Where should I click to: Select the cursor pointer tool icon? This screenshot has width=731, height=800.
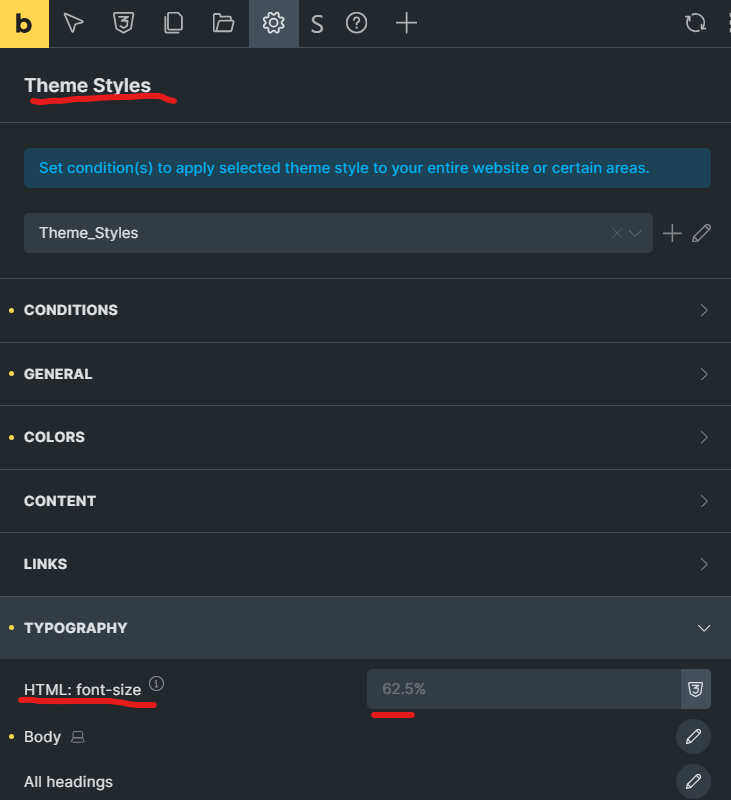[73, 23]
